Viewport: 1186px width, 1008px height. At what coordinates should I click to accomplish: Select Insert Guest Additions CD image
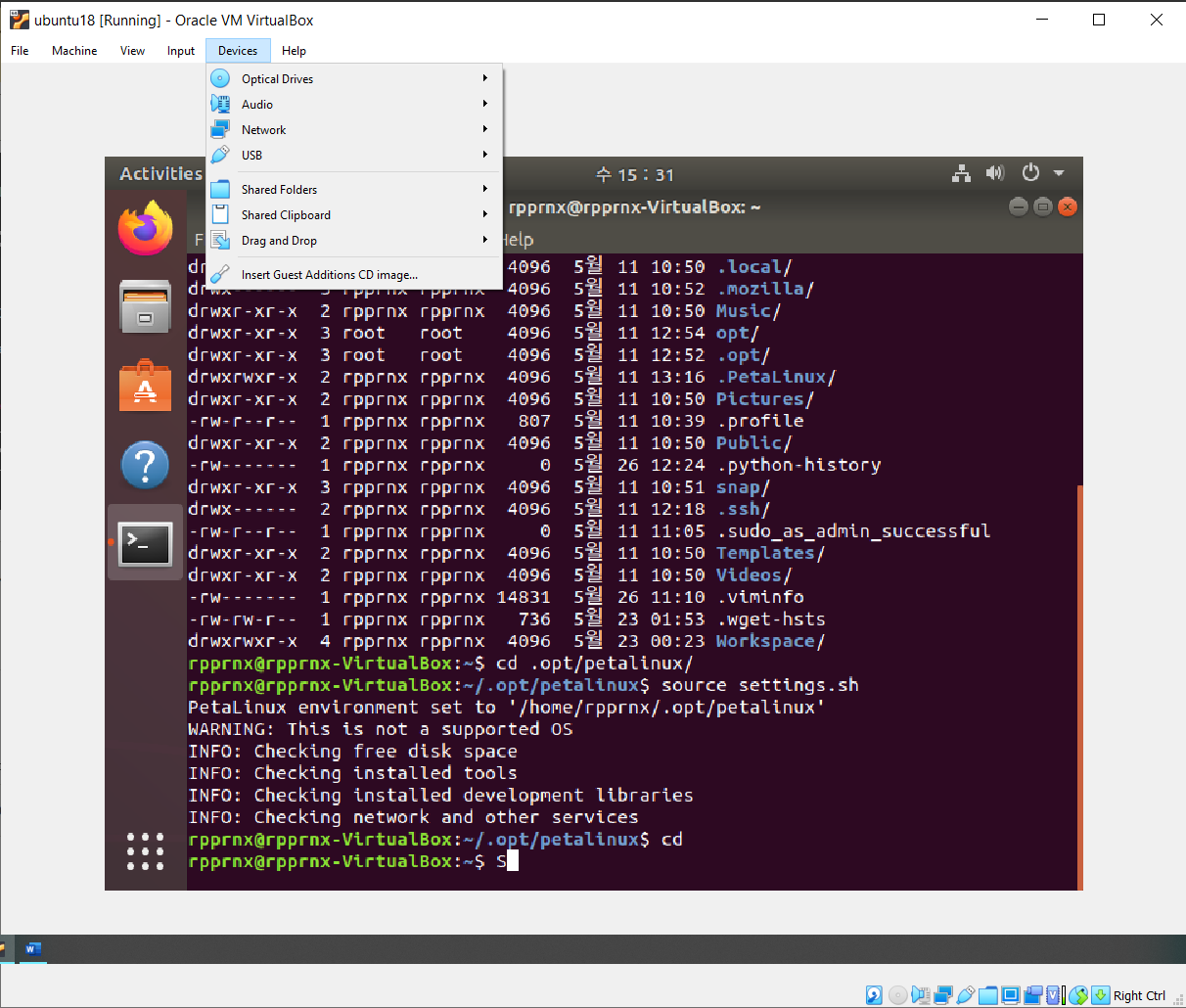329,275
